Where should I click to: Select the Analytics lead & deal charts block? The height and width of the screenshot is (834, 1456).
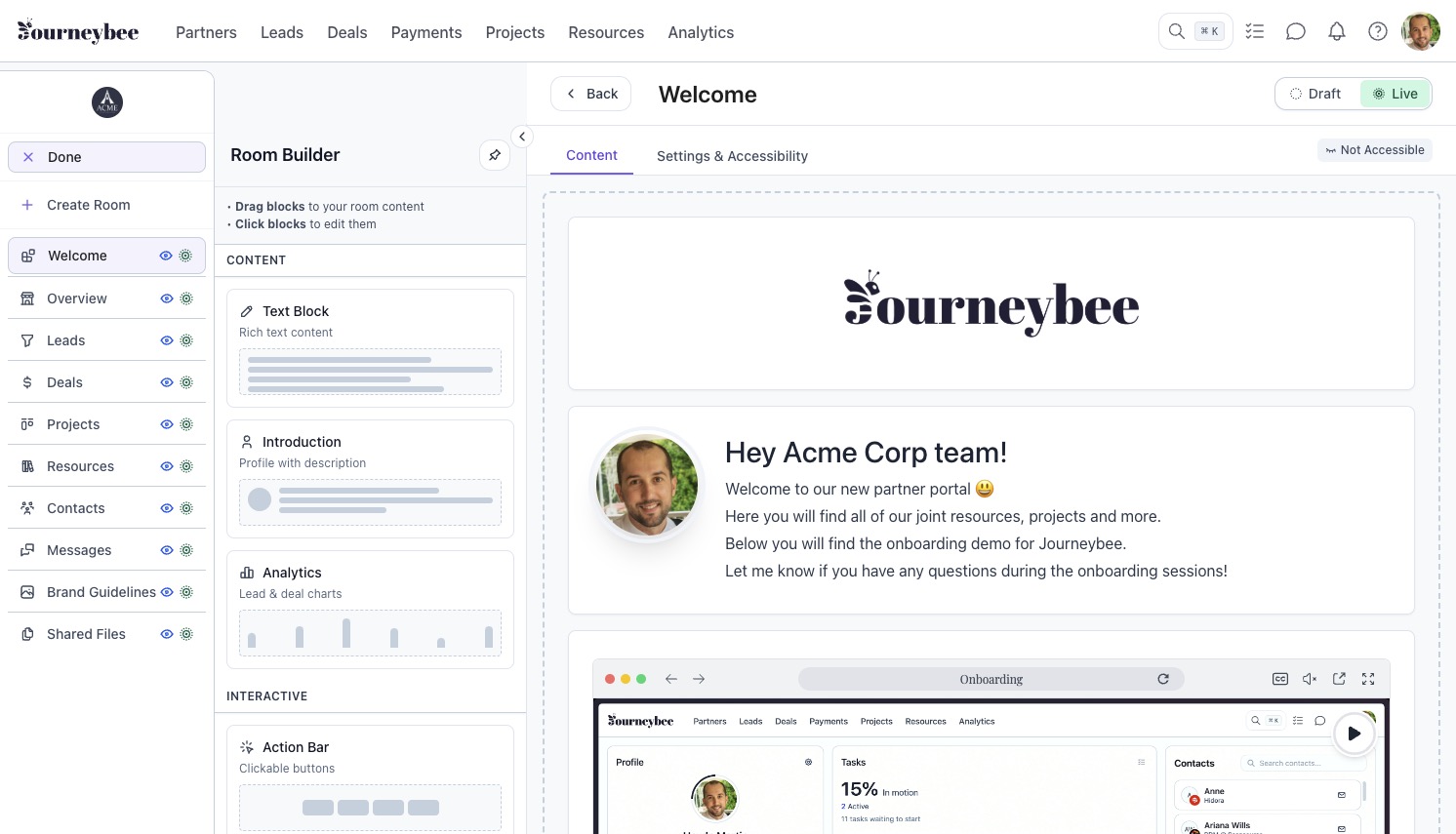tap(370, 609)
